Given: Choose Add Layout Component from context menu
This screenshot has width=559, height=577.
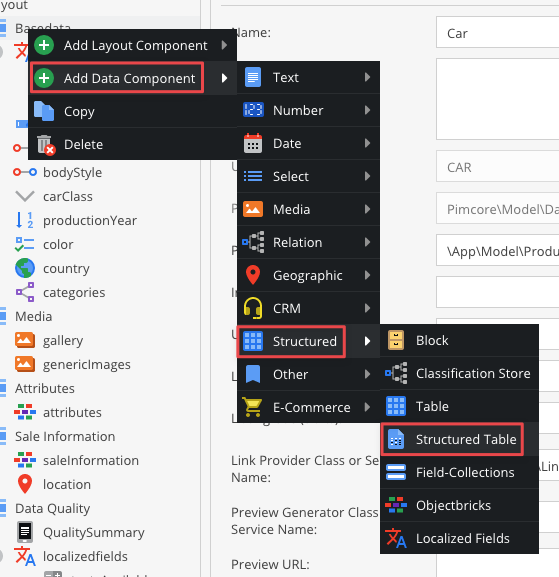Looking at the screenshot, I should click(x=132, y=45).
